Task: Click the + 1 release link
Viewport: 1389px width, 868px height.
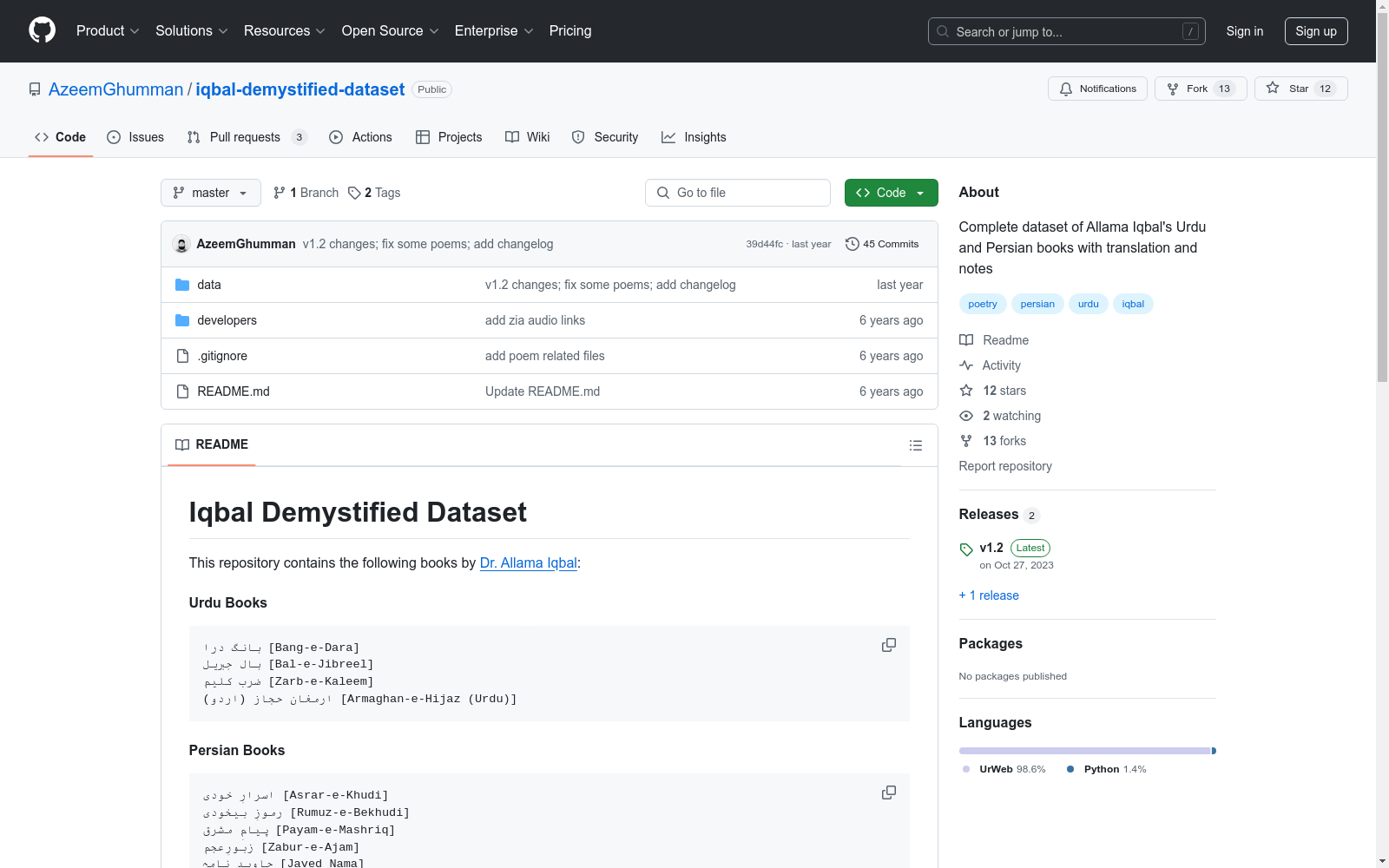Action: (989, 595)
